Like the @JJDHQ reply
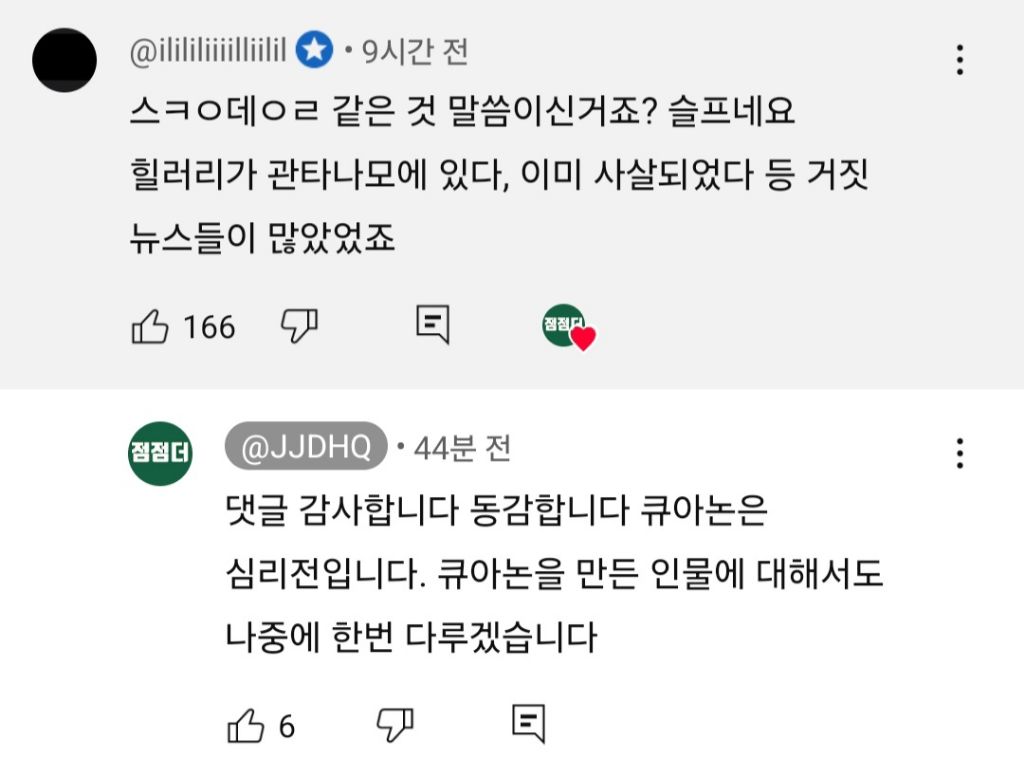The image size is (1024, 777). coord(246,725)
